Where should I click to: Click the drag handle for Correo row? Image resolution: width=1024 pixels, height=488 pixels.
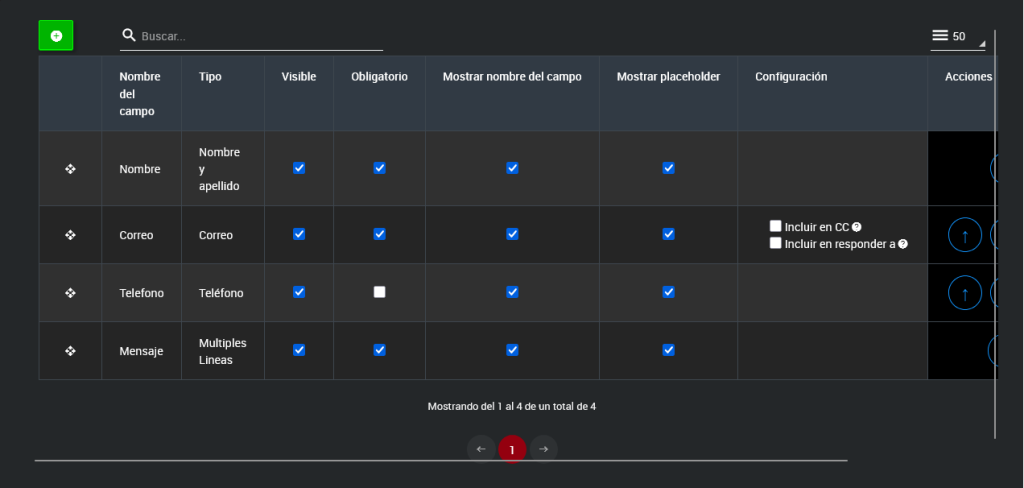[x=70, y=235]
